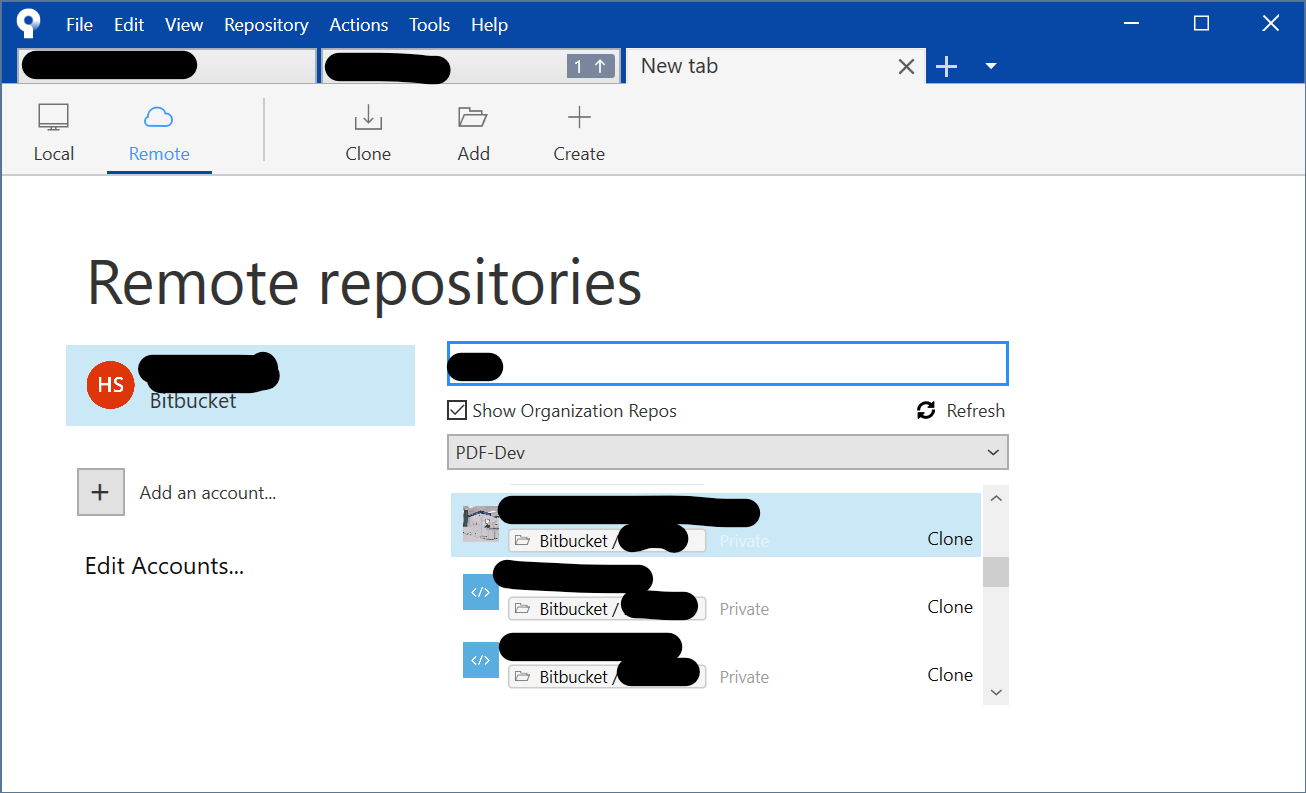Switch to the tab with the 1 ahead badge

(470, 66)
